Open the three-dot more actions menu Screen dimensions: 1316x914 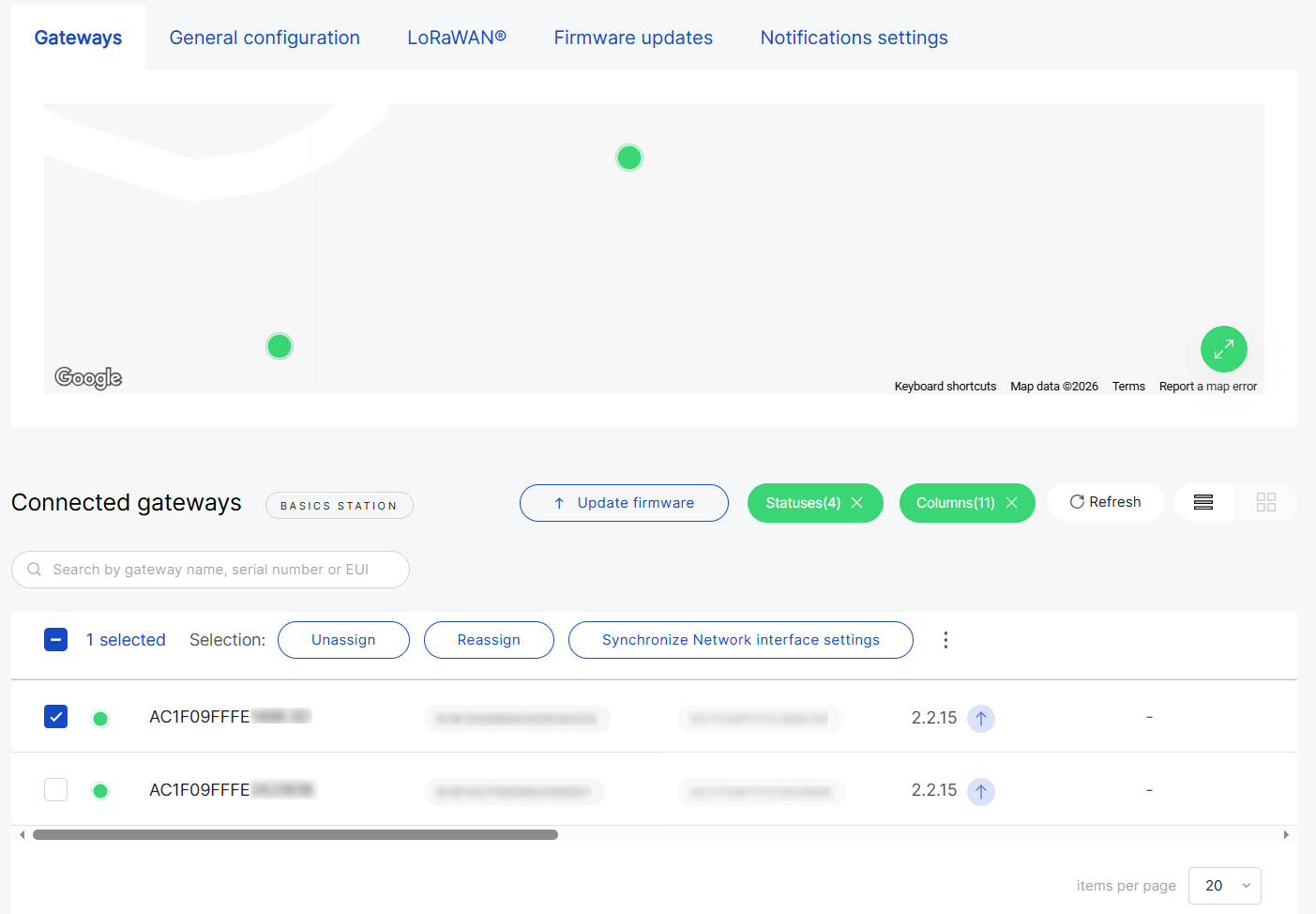pos(945,640)
